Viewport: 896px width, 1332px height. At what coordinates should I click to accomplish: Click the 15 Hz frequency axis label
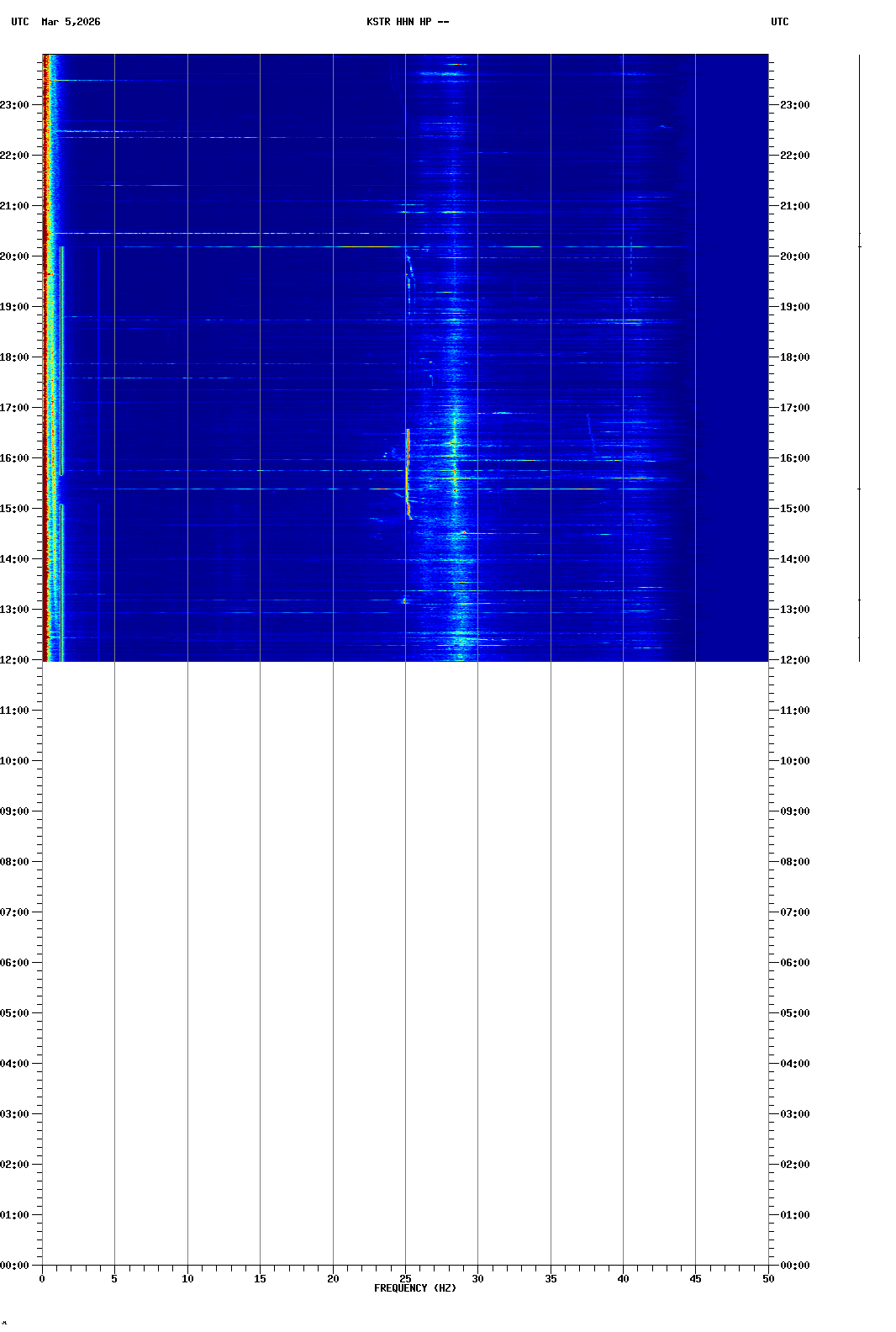click(x=260, y=1279)
